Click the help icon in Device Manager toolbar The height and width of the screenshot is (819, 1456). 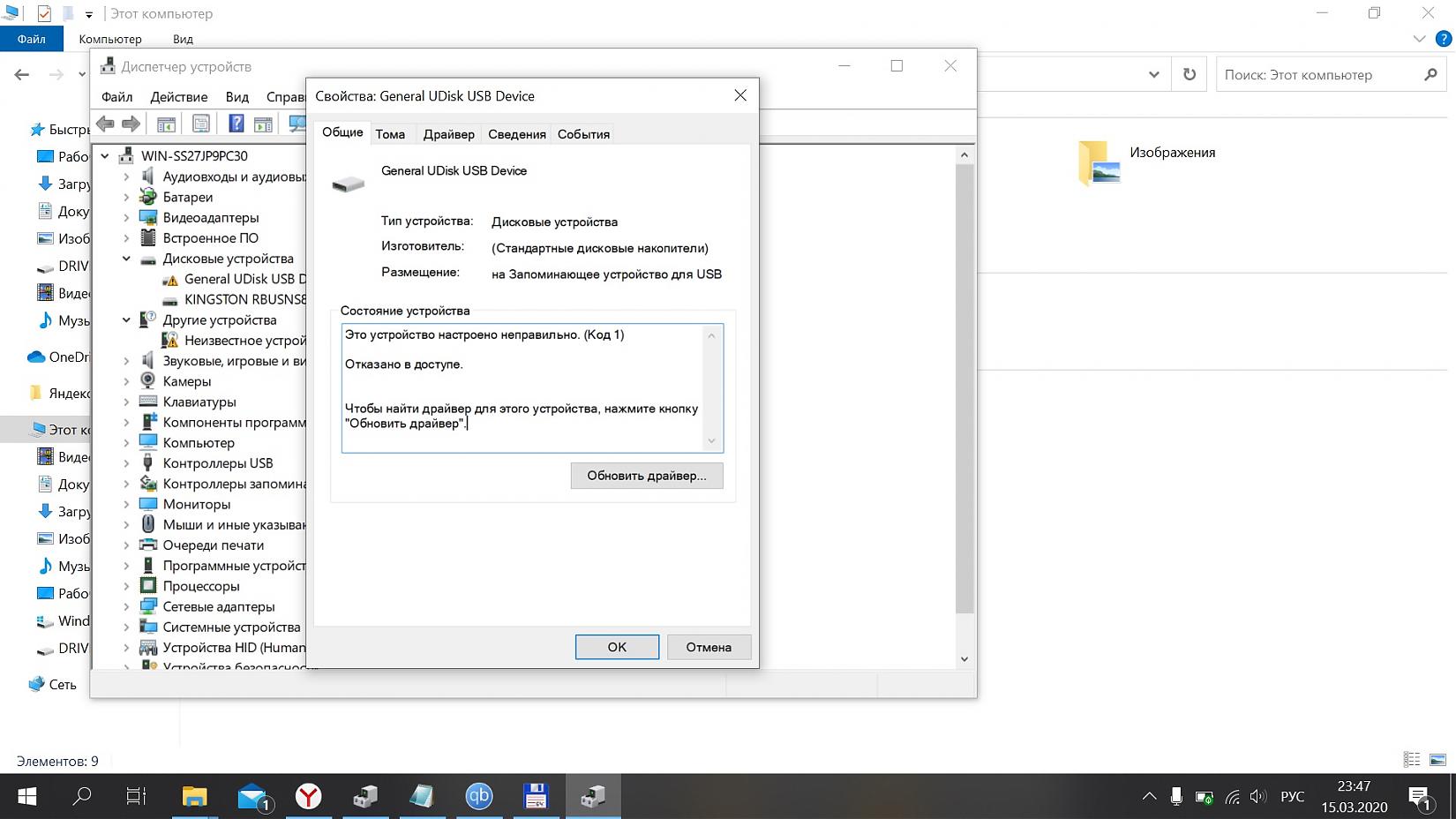[x=236, y=124]
